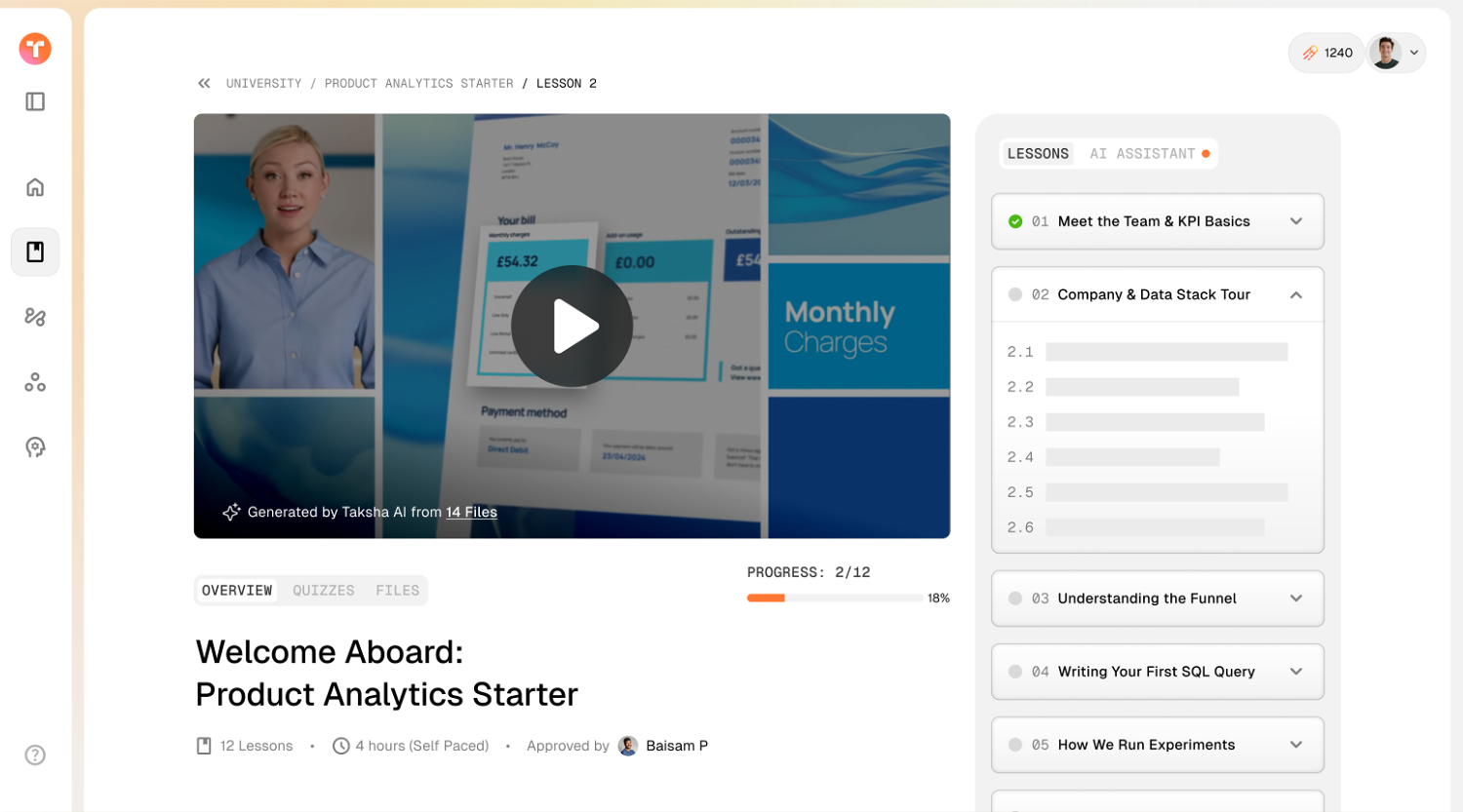Click the clock icon by 4 hours

[x=340, y=746]
